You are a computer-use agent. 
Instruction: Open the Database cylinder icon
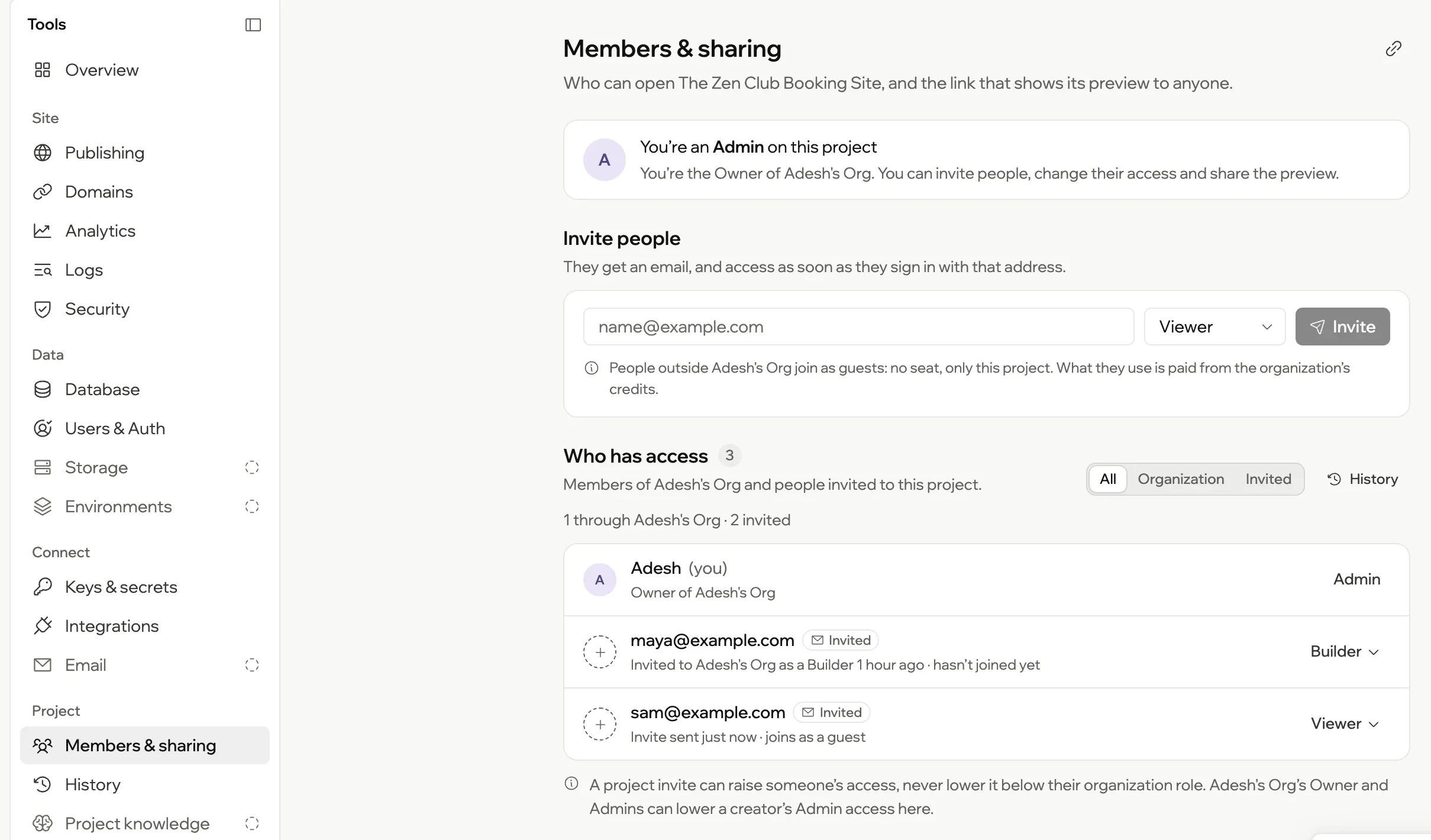coord(43,389)
